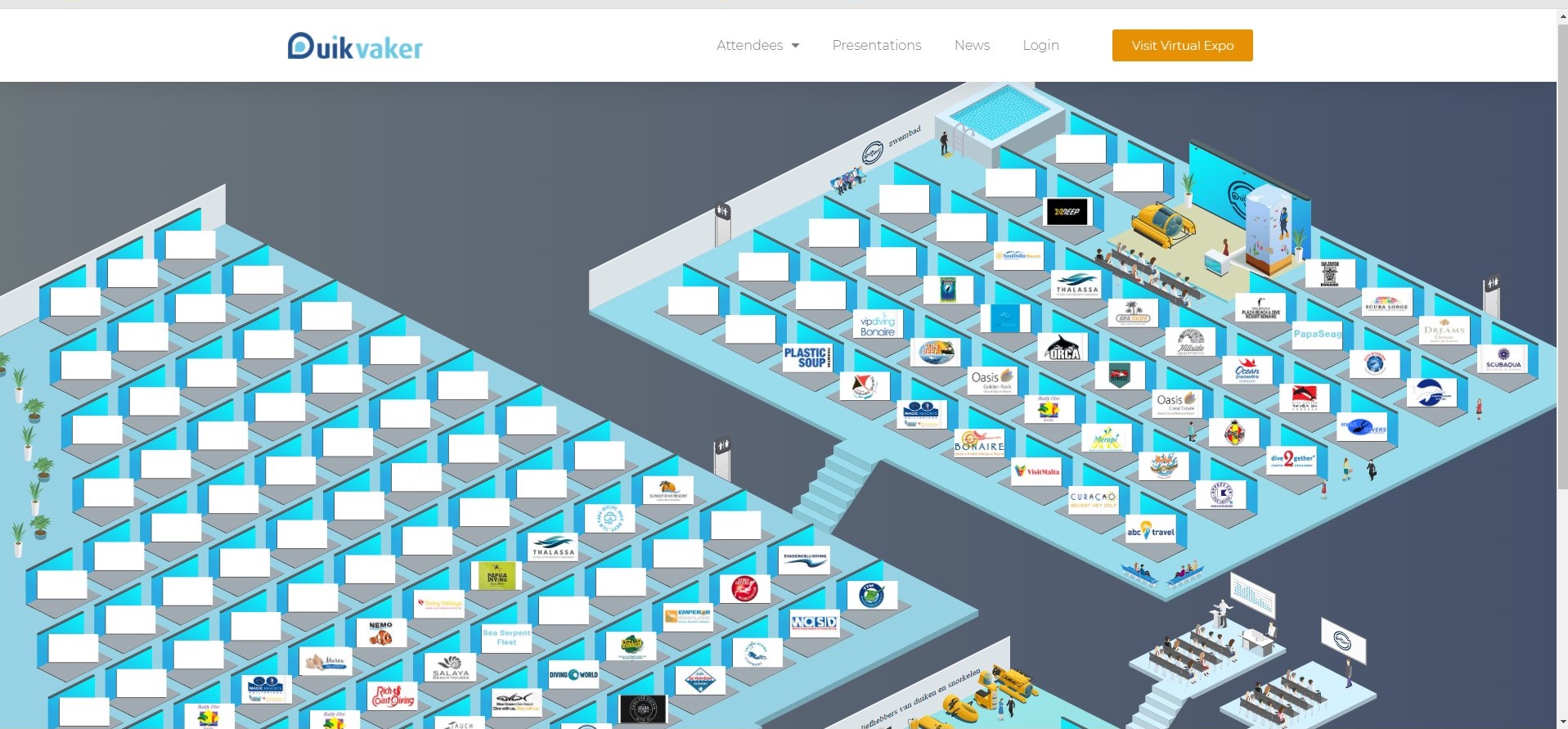The width and height of the screenshot is (1568, 729).
Task: Visit the Oasis Golden Rock booth
Action: point(991,380)
